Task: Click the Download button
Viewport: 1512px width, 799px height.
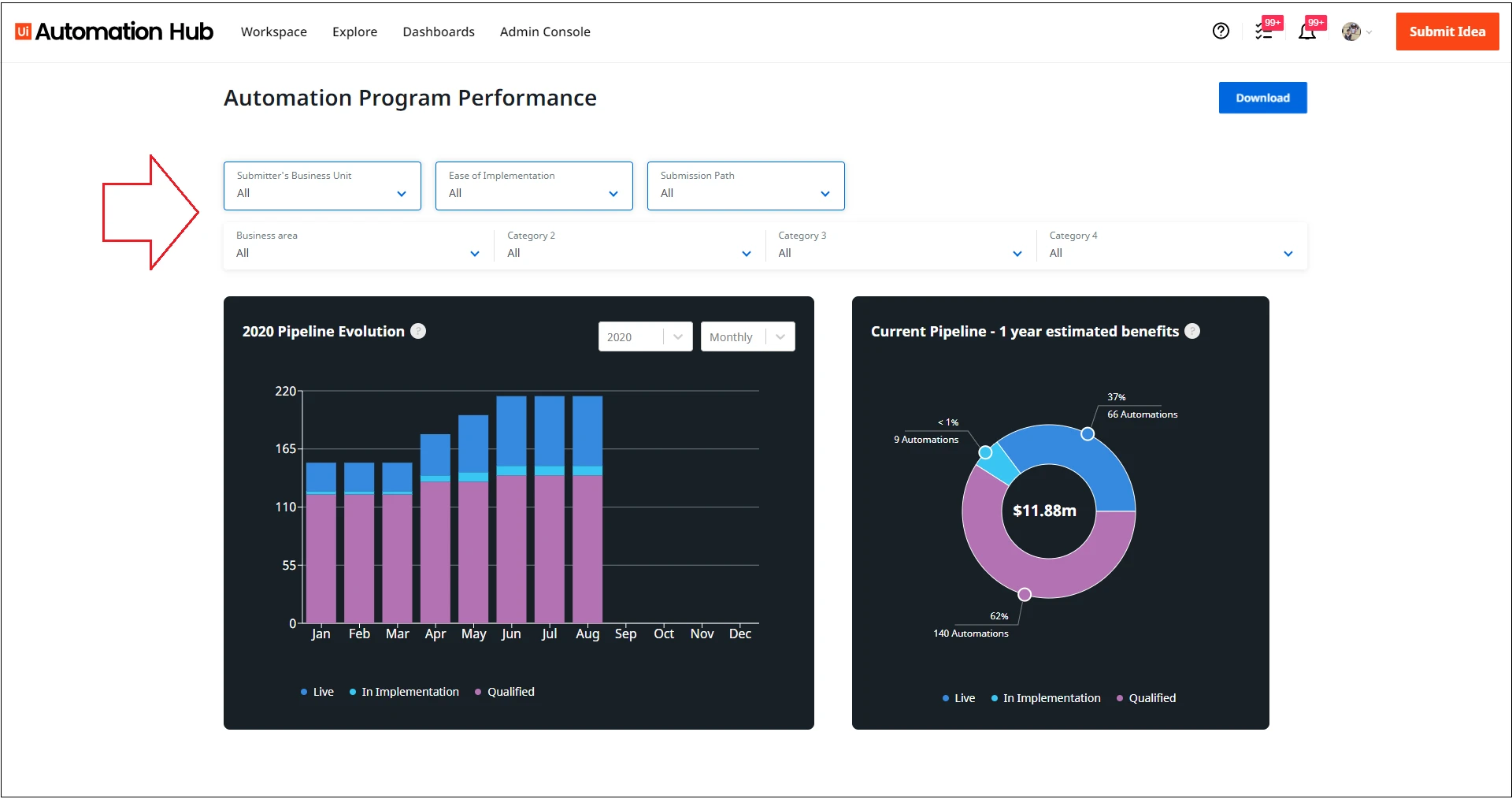Action: [1263, 98]
